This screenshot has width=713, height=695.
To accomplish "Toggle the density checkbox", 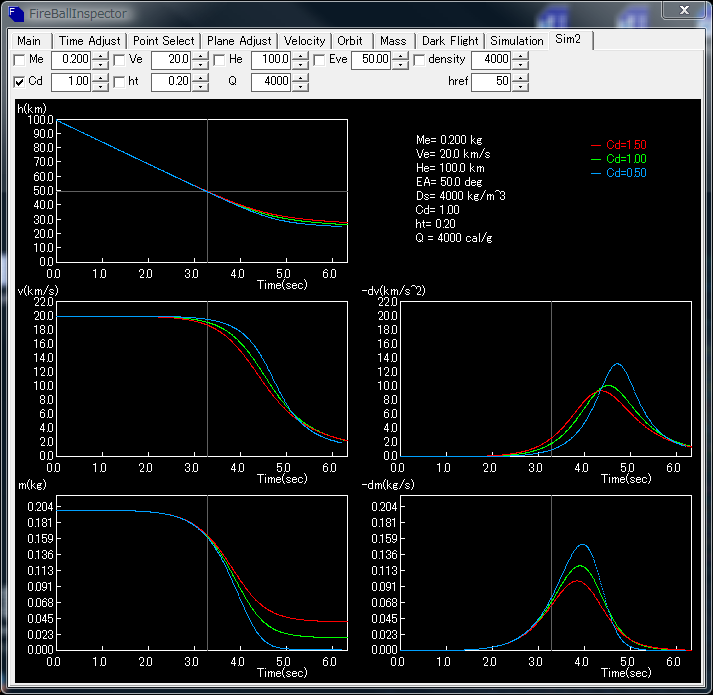I will coord(420,60).
